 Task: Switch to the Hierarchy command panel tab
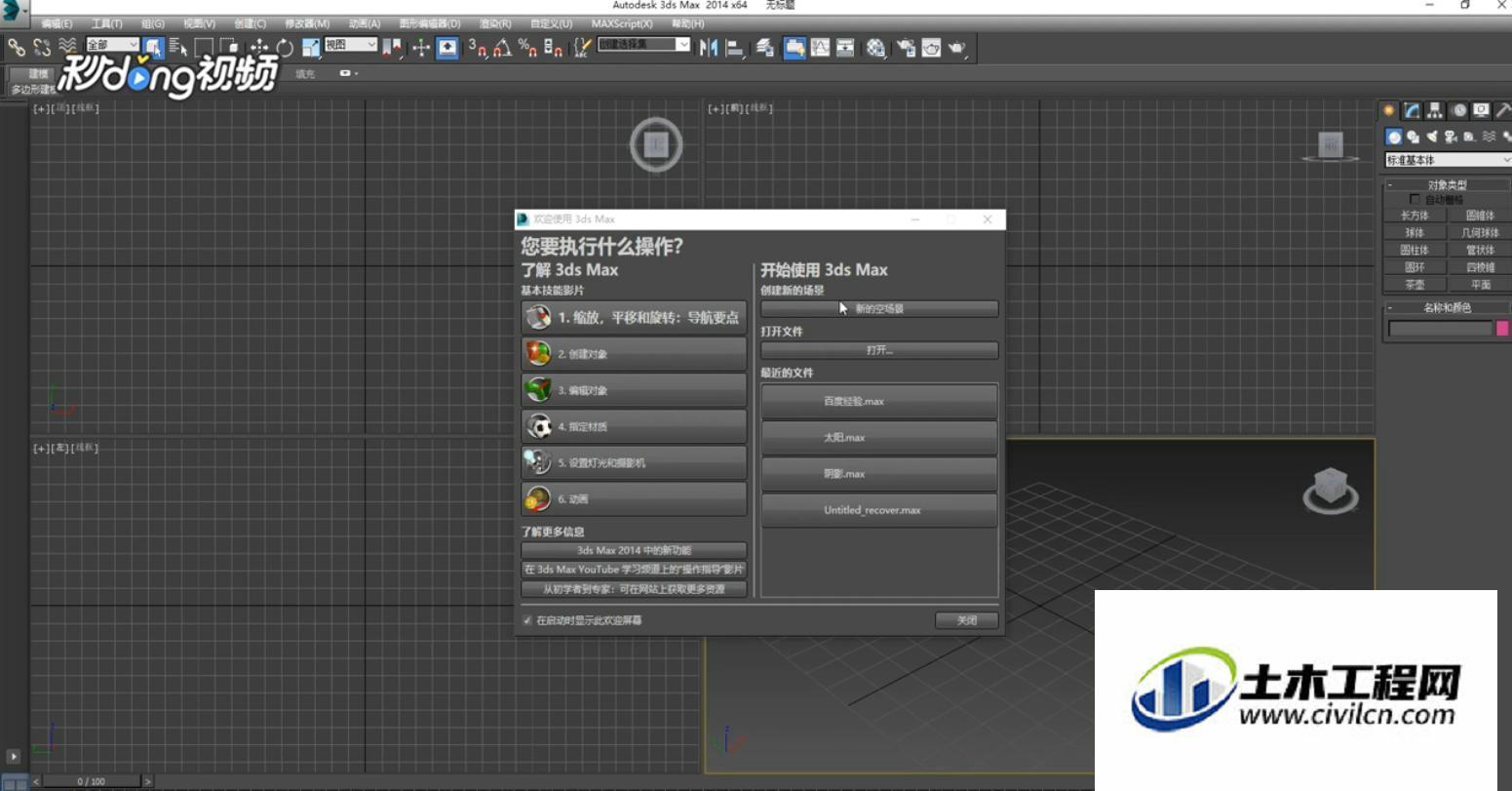click(1435, 110)
